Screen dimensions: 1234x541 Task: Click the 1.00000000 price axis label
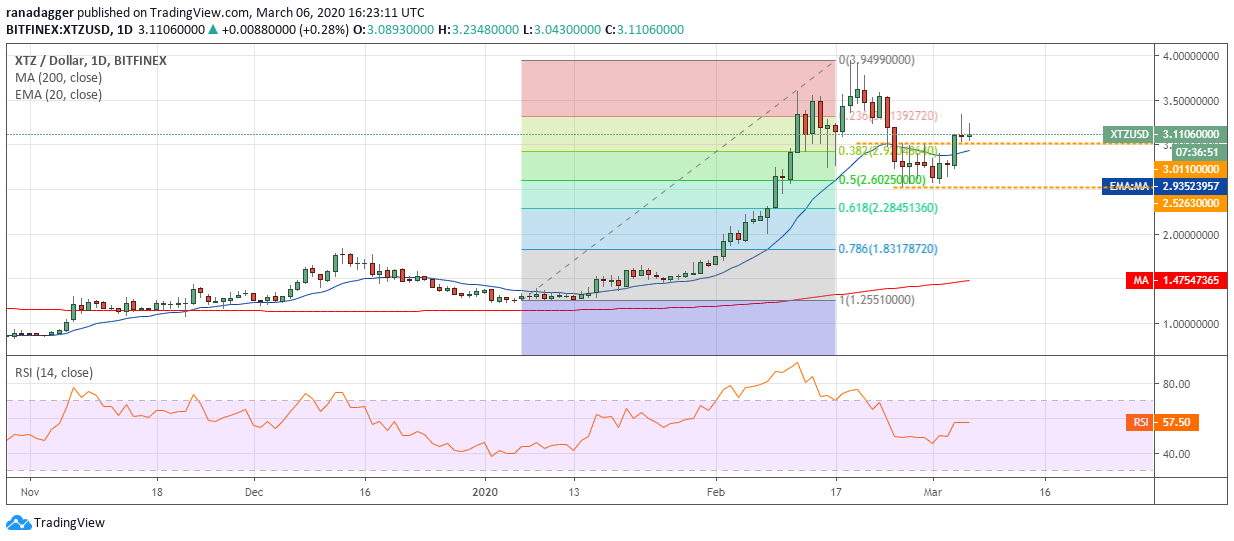[x=1191, y=324]
